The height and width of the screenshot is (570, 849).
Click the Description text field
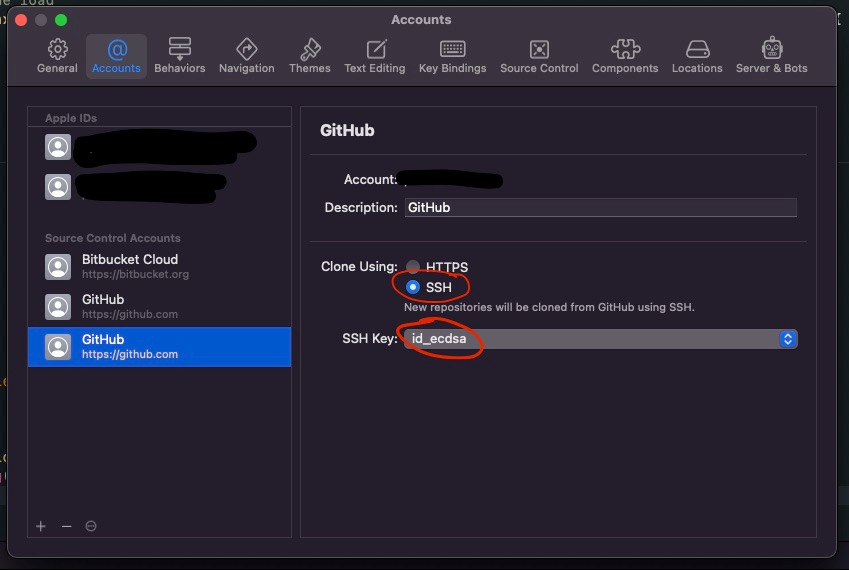(x=600, y=207)
